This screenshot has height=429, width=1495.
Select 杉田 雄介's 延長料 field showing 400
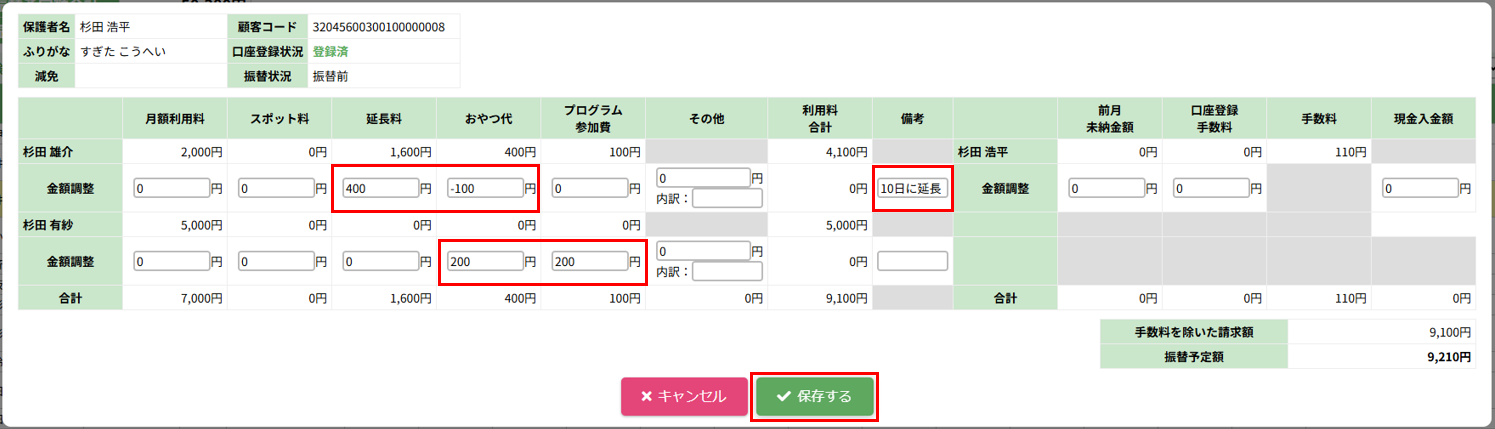(x=380, y=188)
